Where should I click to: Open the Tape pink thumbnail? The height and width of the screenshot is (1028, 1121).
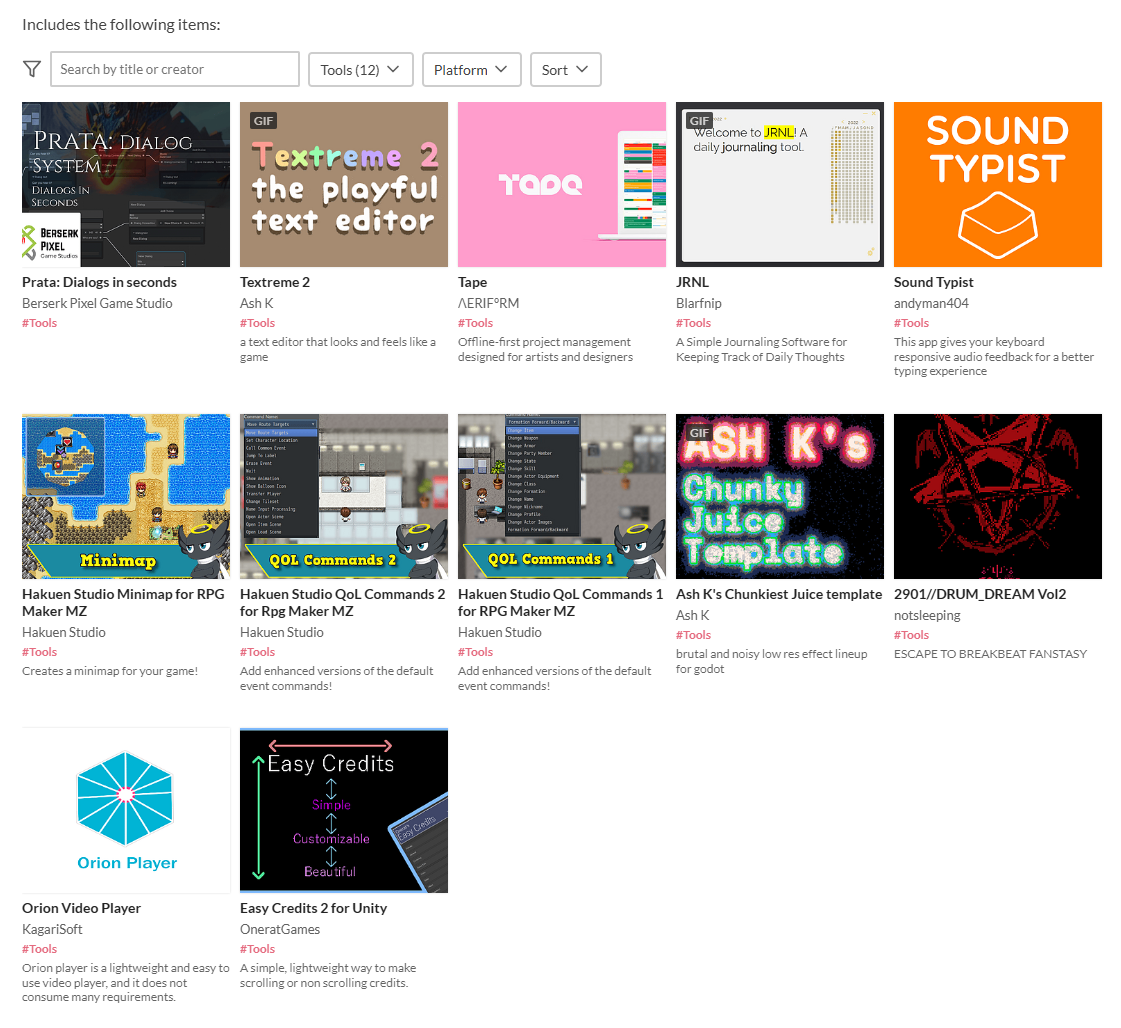click(x=561, y=184)
